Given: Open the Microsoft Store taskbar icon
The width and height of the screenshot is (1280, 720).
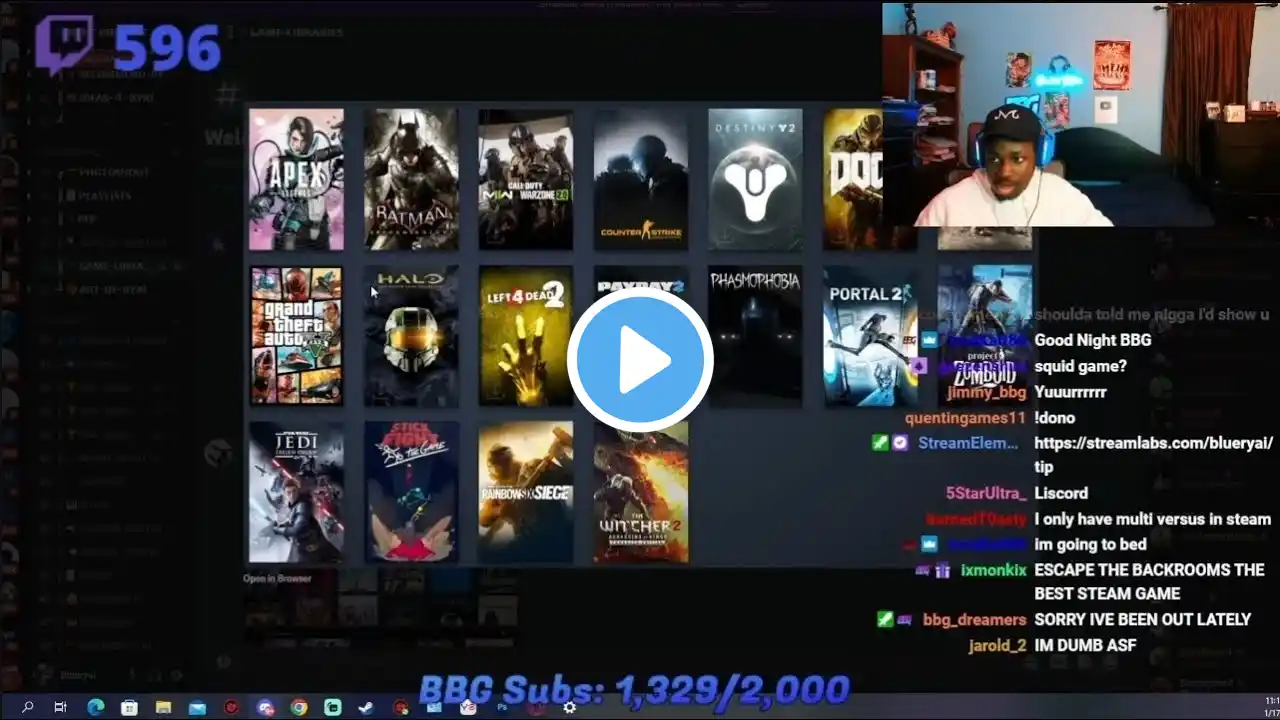Looking at the screenshot, I should click(x=129, y=707).
